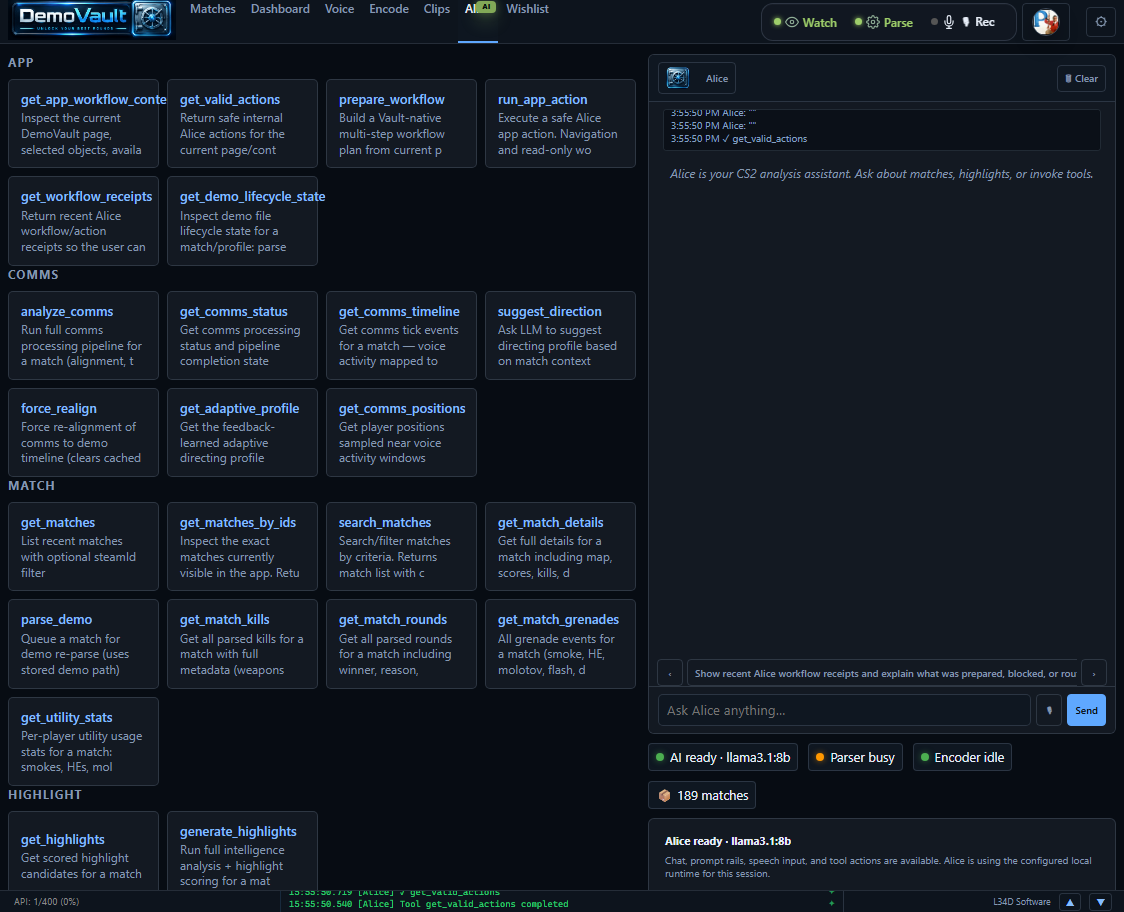
Task: Open settings via the top-right gear
Action: coord(1101,22)
